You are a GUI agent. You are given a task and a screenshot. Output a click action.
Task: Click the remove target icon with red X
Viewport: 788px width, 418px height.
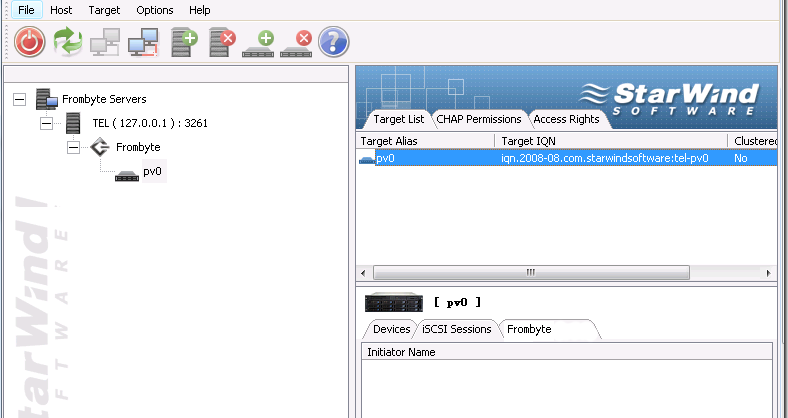coord(297,44)
